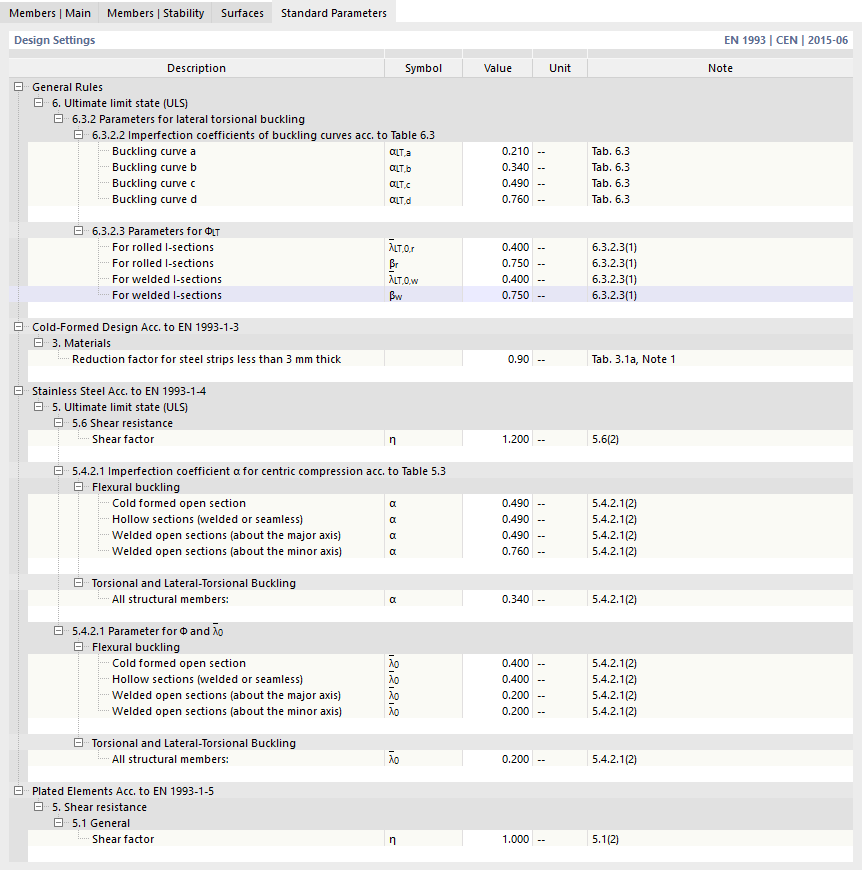Viewport: 862px width, 870px height.
Task: Edit the shear factor η value 1.200
Action: tap(497, 439)
